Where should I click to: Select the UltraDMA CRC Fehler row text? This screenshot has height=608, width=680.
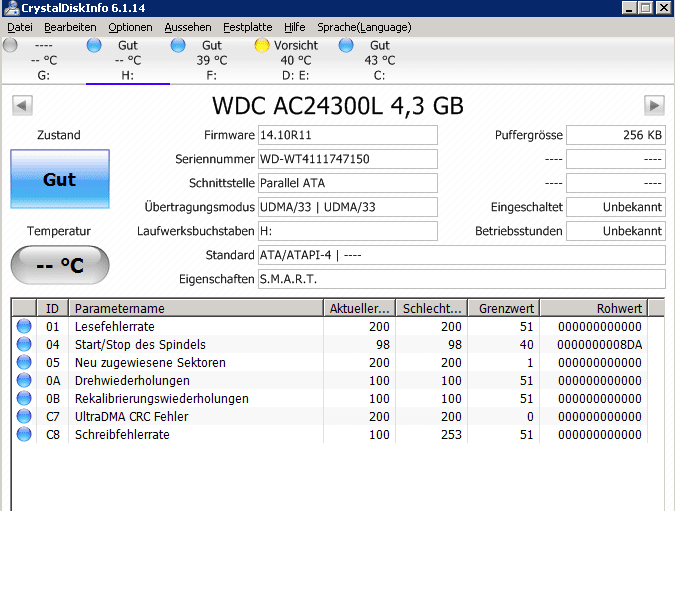(x=131, y=416)
